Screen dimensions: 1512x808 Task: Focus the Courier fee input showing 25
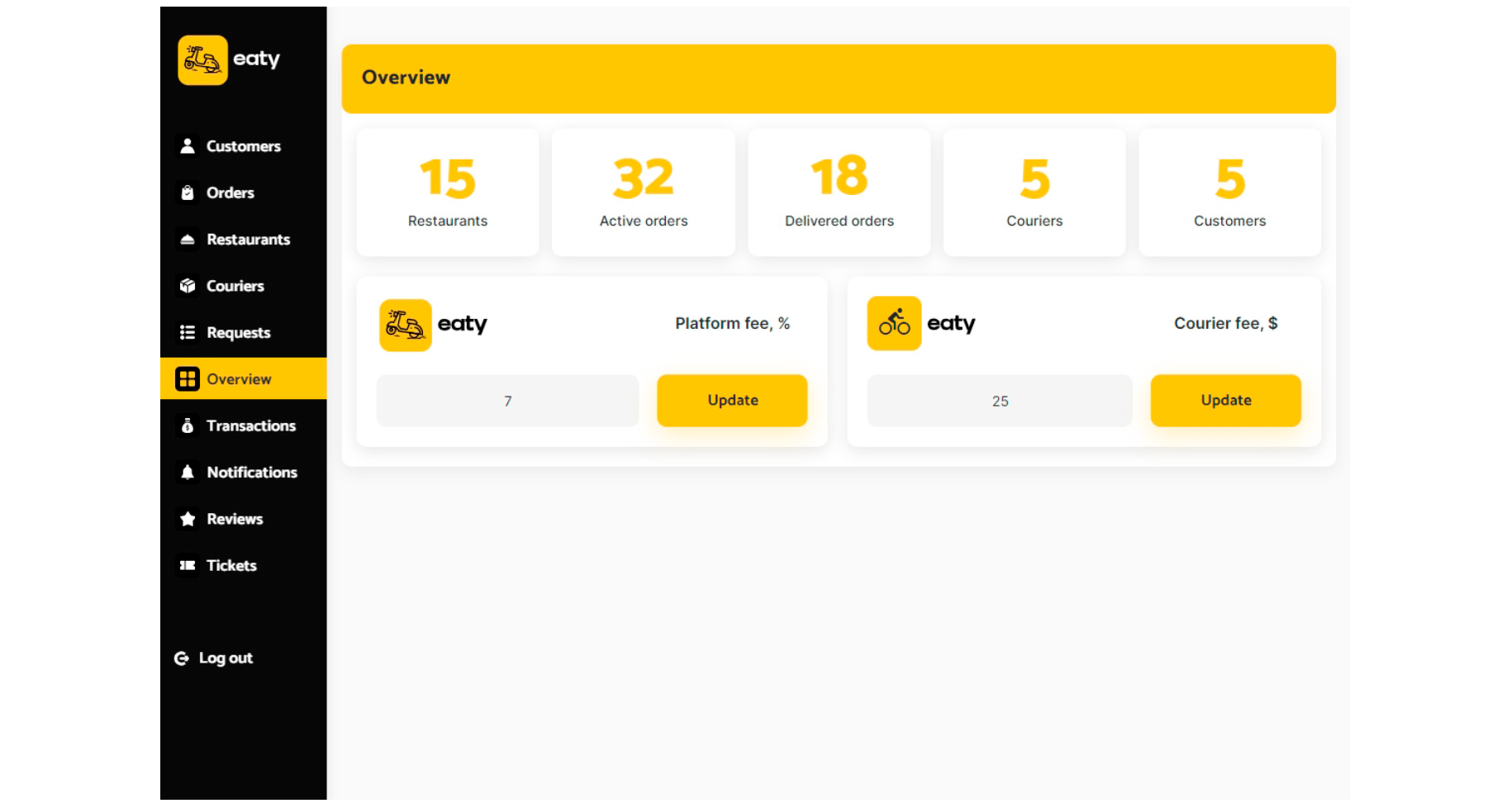[x=1000, y=401]
